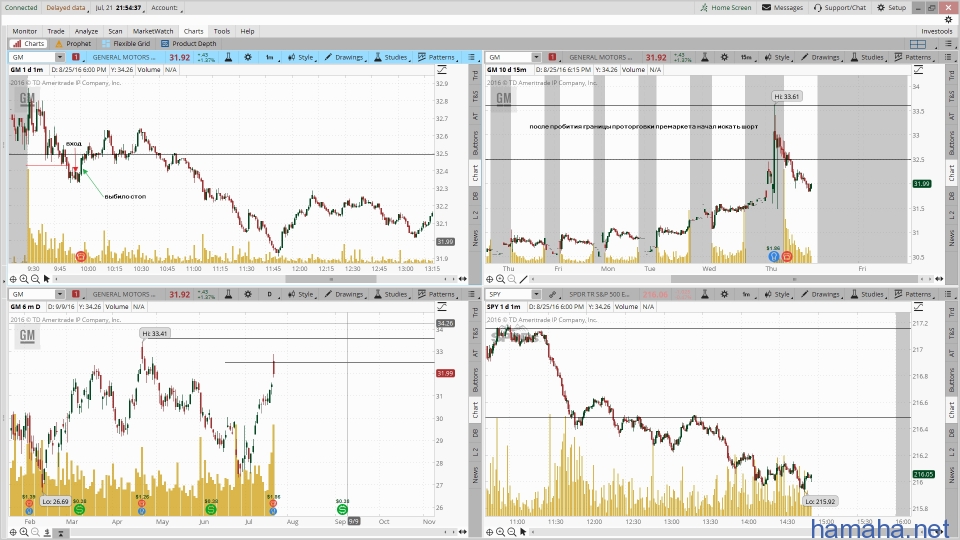This screenshot has height=540, width=960.
Task: Open chart settings gear in the GM daily chart
Action: coord(248,294)
